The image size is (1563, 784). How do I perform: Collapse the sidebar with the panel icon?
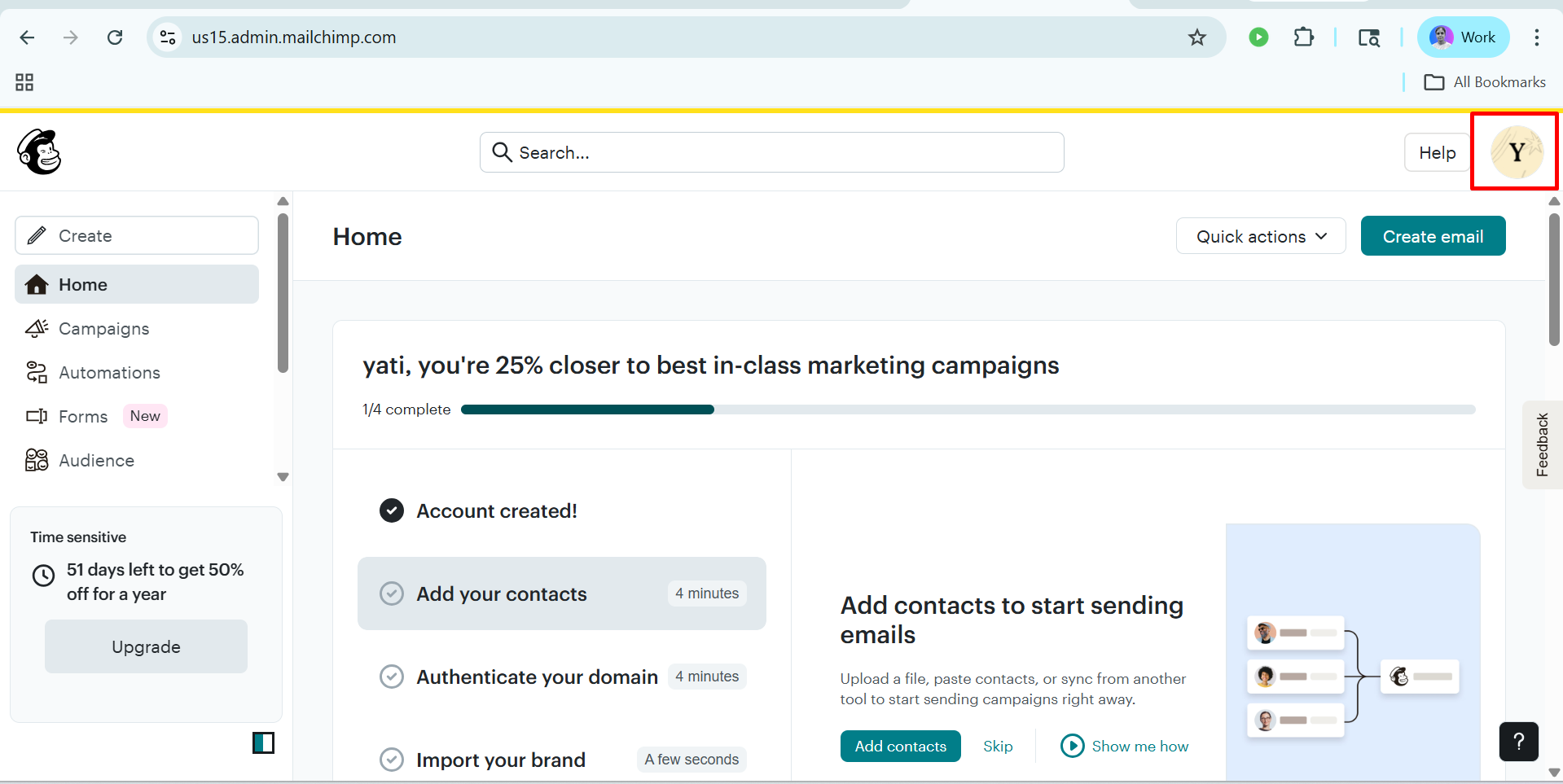click(x=263, y=742)
